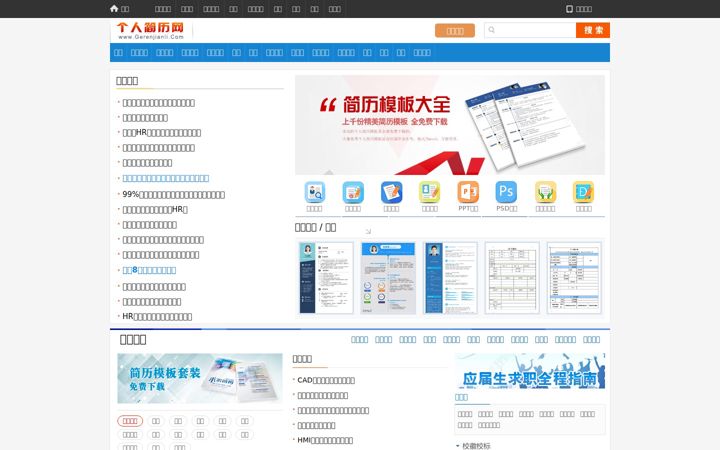Open the light blue note-and-pencil category icon
Image resolution: width=720 pixels, height=450 pixels.
(x=353, y=192)
